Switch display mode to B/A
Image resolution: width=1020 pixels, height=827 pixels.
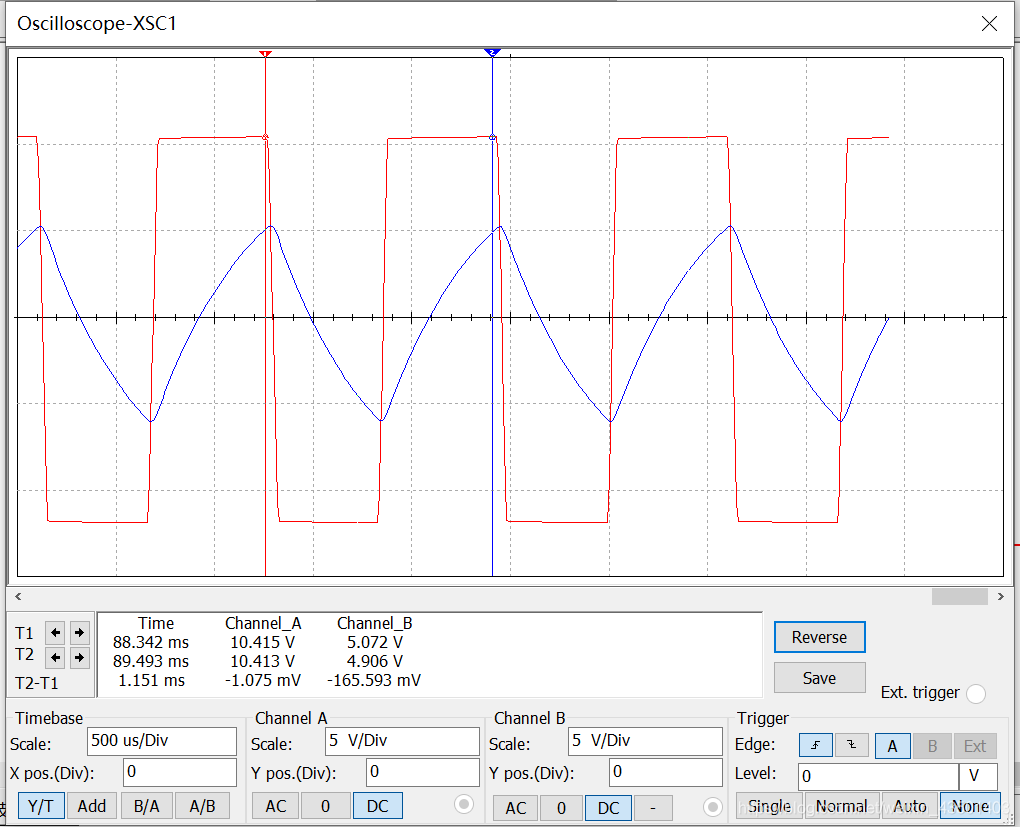pyautogui.click(x=146, y=806)
